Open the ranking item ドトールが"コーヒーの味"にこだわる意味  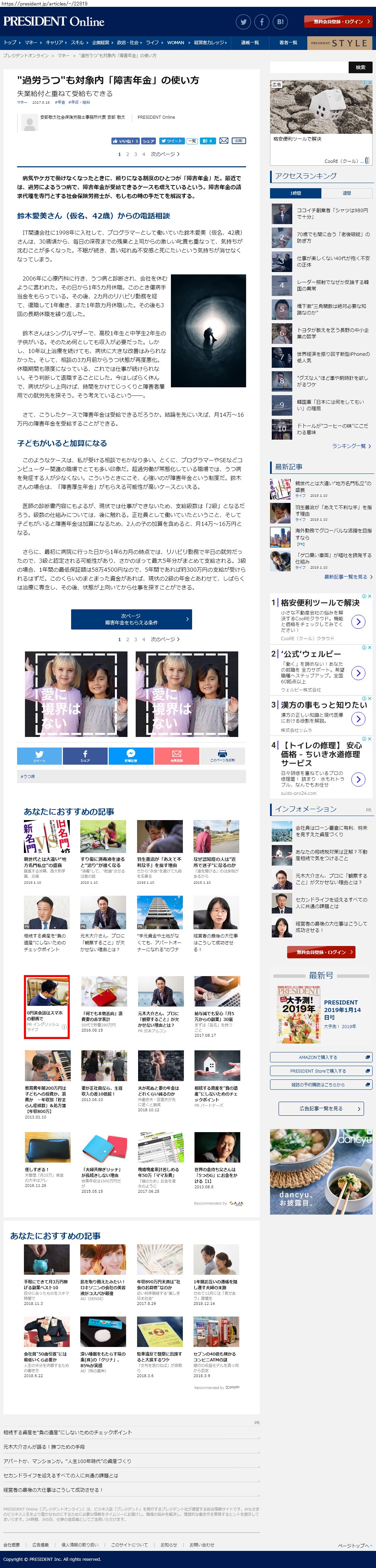point(321,428)
